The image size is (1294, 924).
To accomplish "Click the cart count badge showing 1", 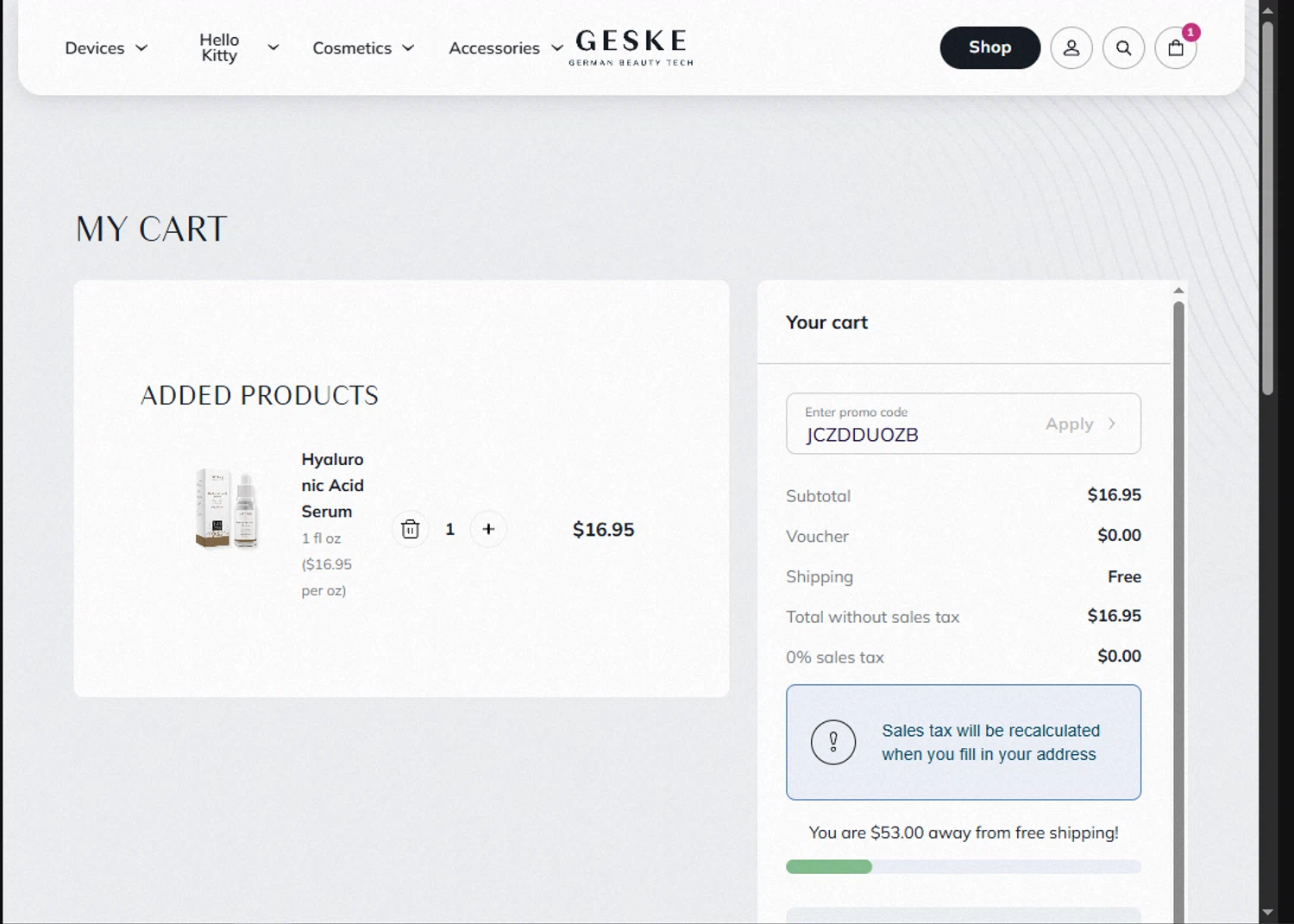I will coord(1190,32).
